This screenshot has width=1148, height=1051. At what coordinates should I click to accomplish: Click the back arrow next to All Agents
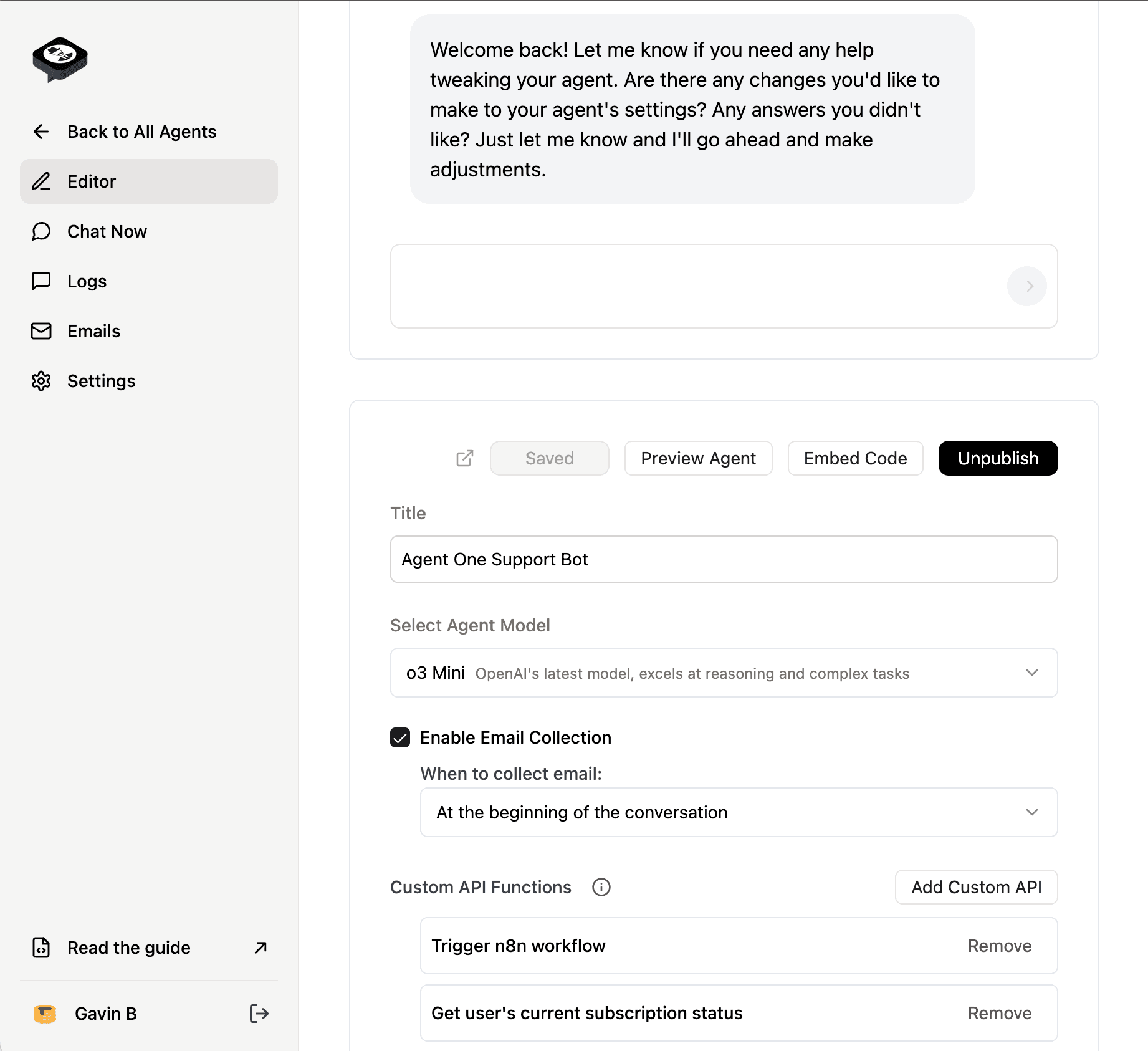pos(41,132)
